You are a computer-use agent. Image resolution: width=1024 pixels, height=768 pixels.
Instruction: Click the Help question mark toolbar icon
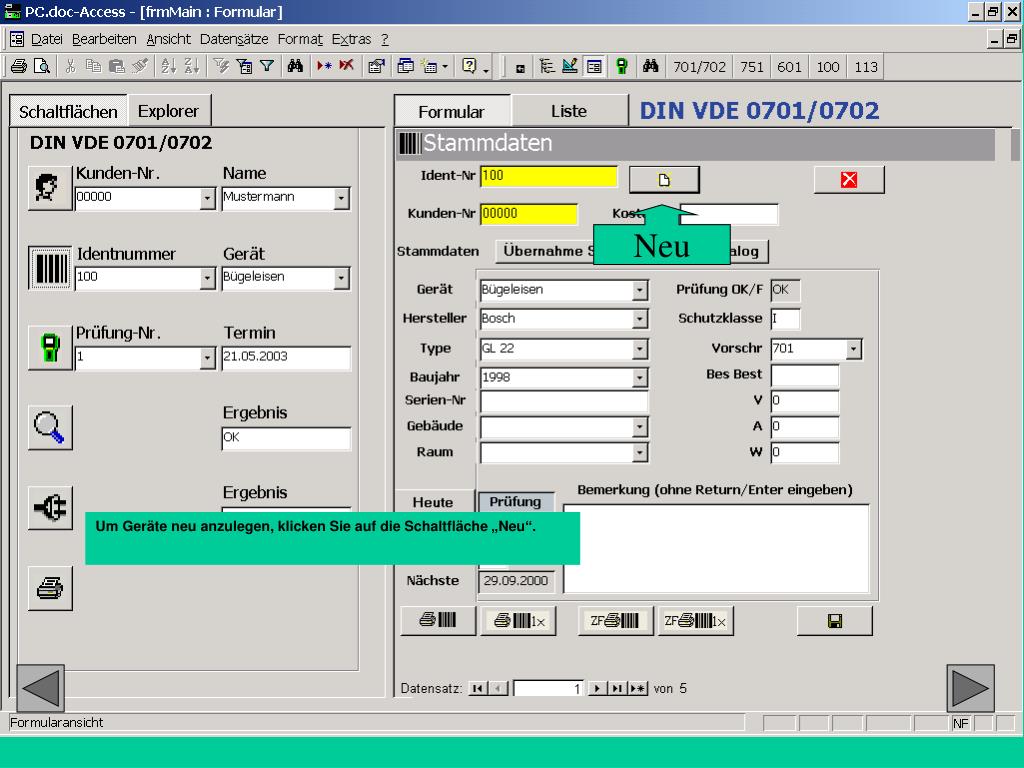pyautogui.click(x=469, y=66)
